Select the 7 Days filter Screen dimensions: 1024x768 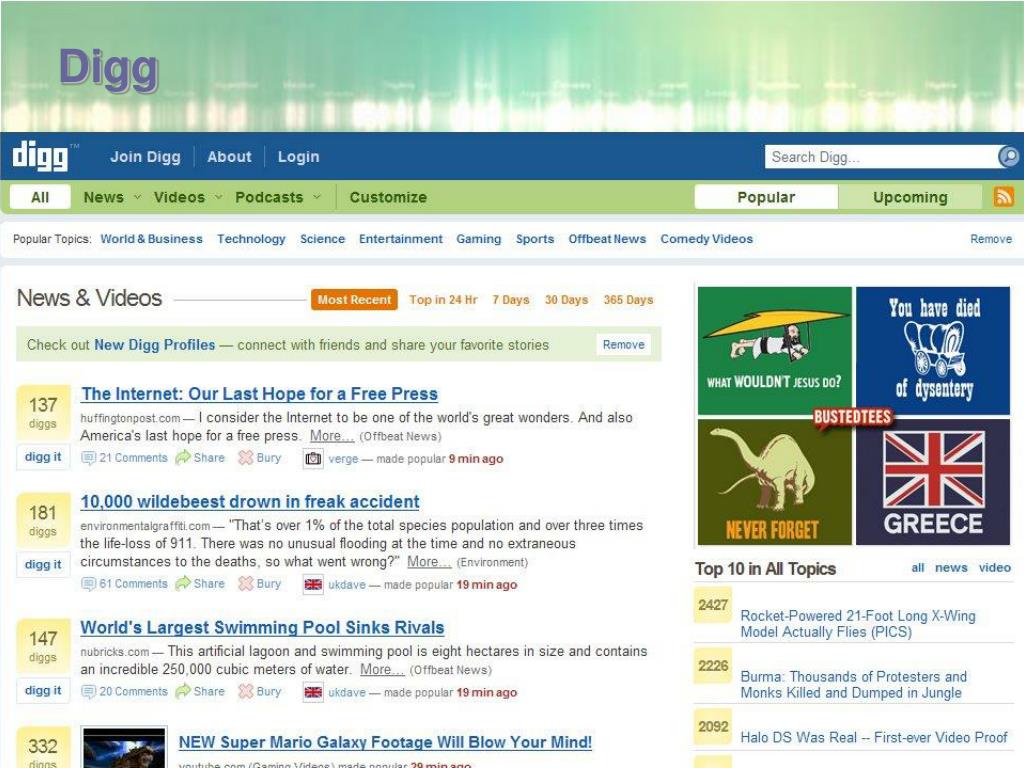pyautogui.click(x=511, y=300)
